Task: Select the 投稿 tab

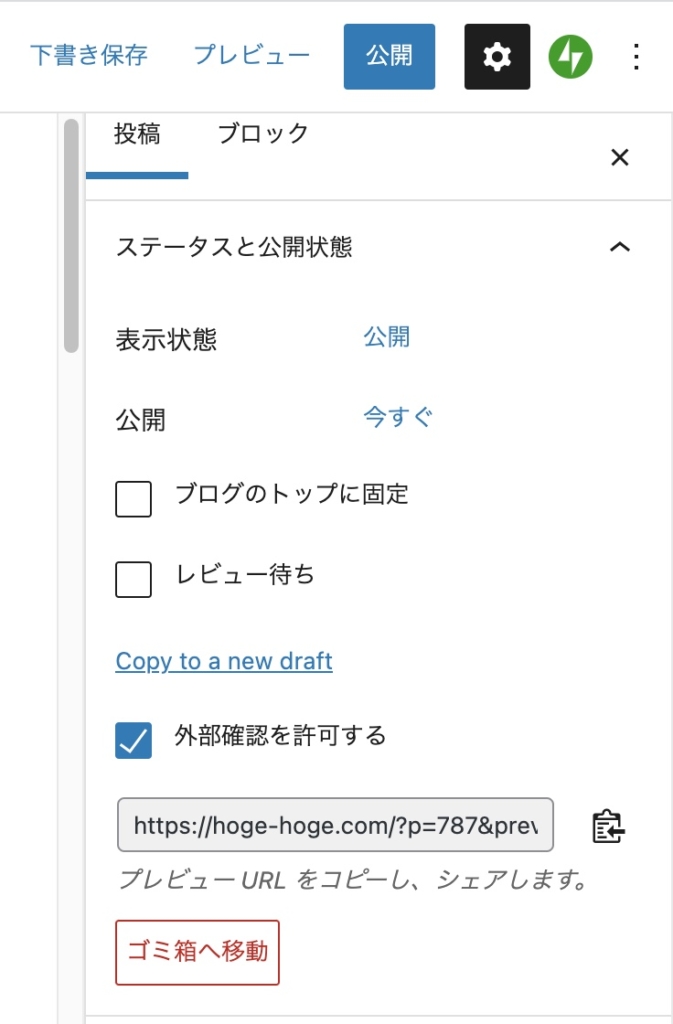Action: [137, 135]
